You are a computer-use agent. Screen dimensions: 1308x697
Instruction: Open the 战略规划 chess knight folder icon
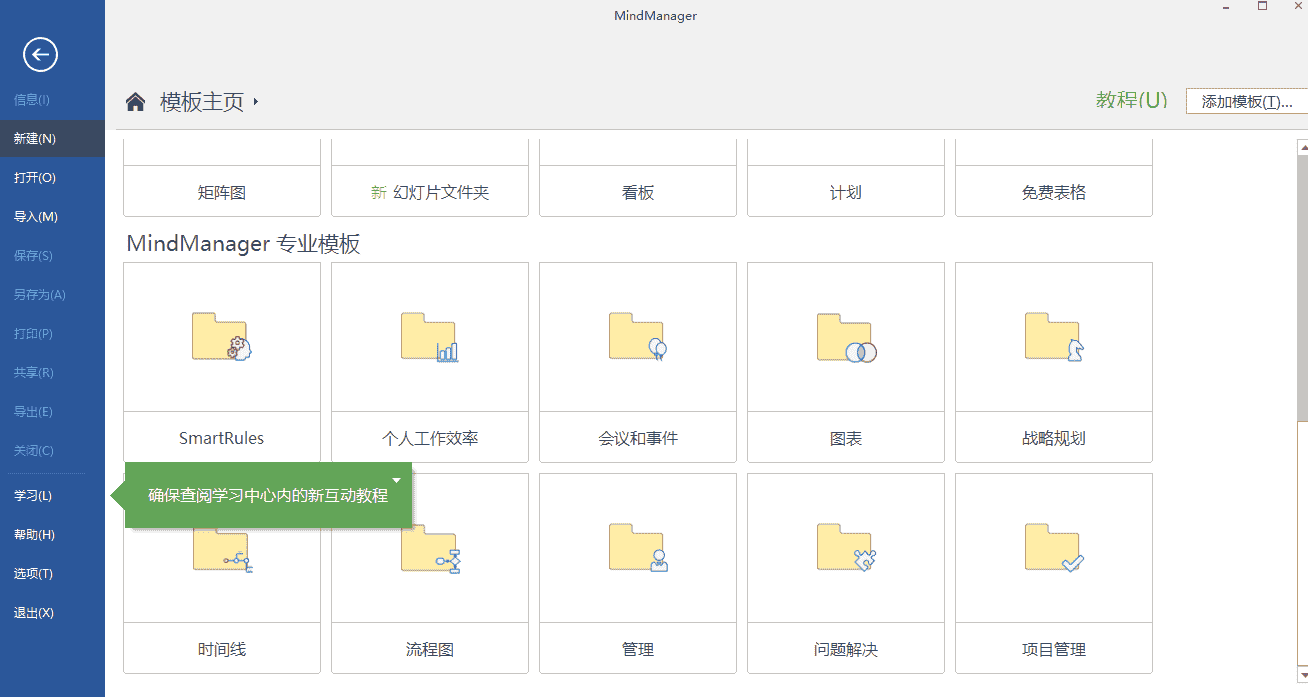click(1053, 337)
